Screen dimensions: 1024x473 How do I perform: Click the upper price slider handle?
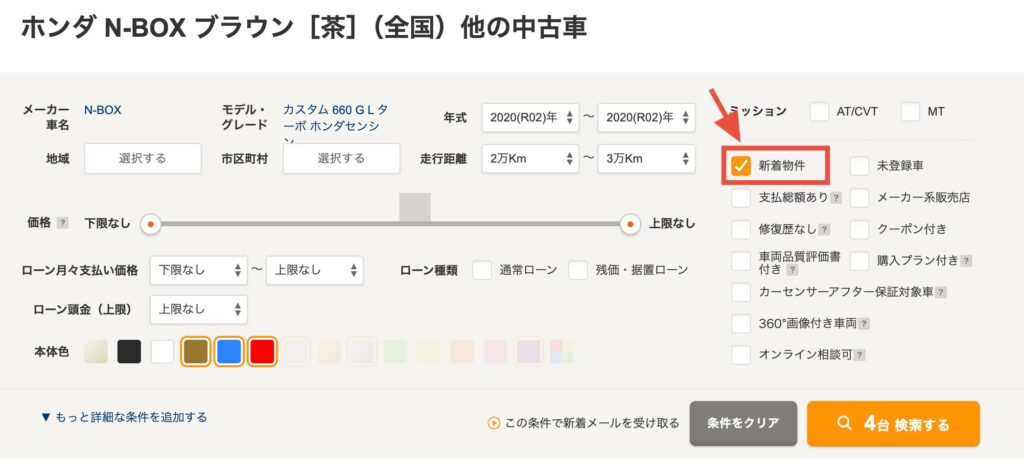coord(630,224)
